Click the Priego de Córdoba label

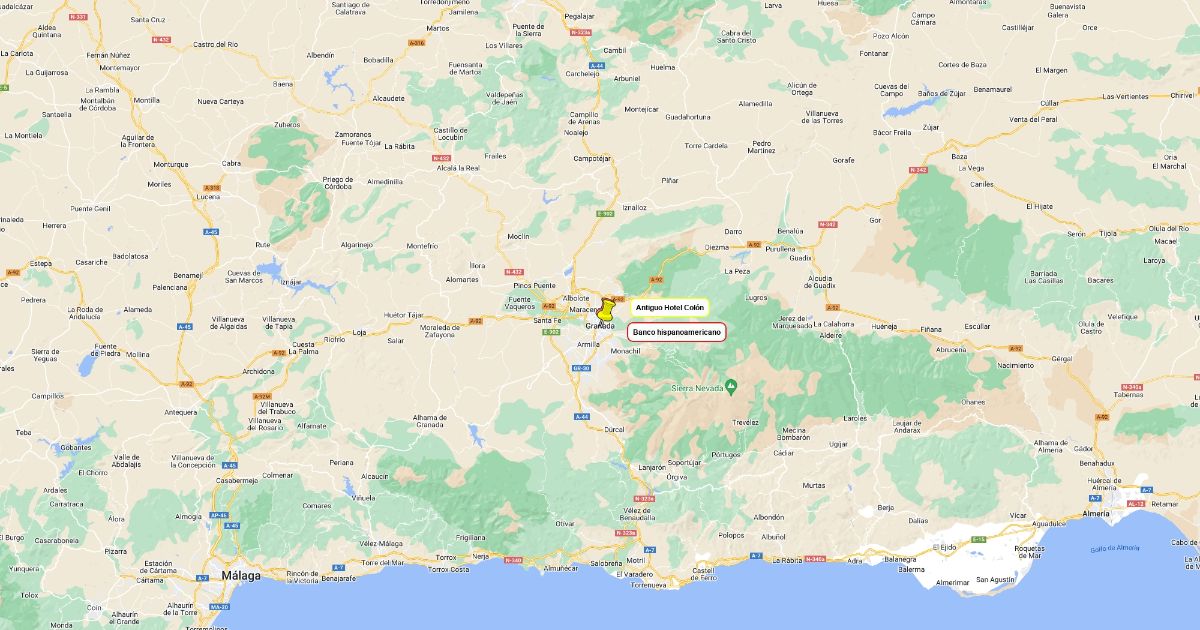[x=338, y=182]
